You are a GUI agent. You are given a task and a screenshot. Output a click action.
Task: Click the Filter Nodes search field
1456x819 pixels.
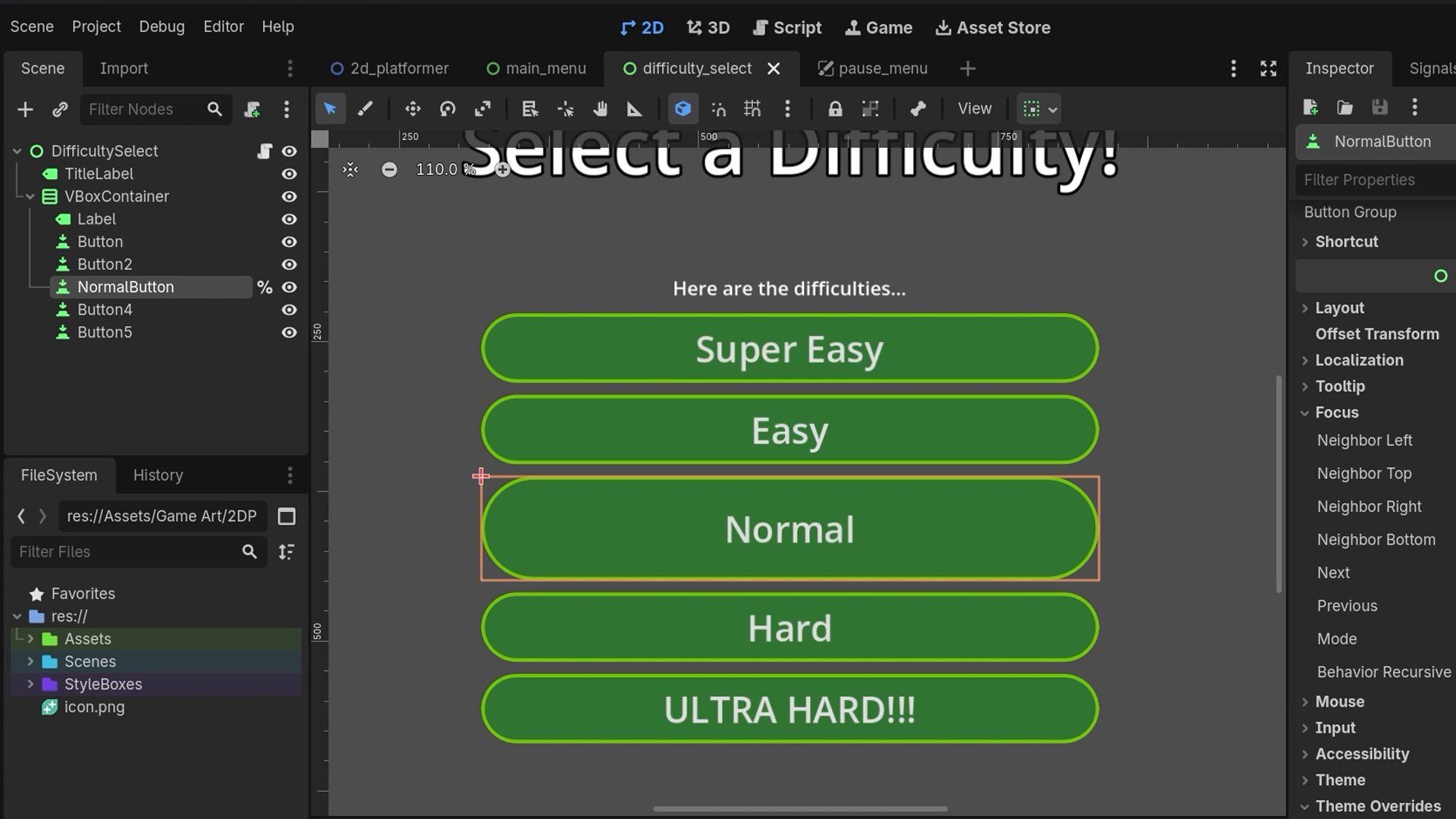155,109
